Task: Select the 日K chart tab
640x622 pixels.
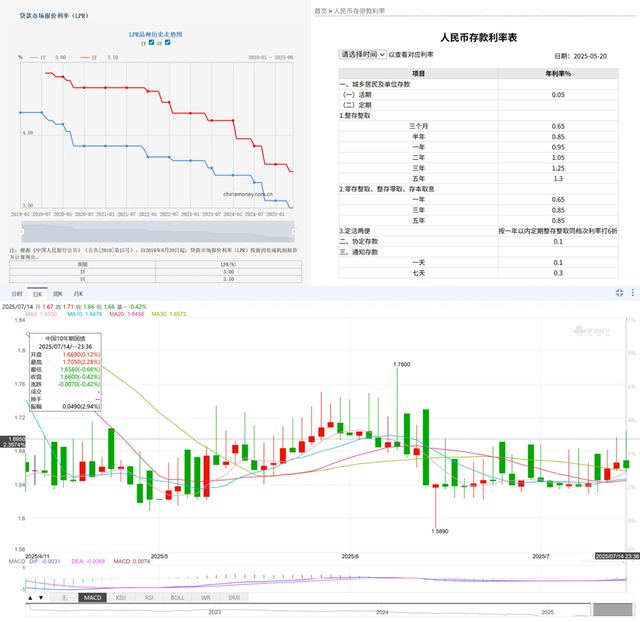Action: [x=38, y=294]
